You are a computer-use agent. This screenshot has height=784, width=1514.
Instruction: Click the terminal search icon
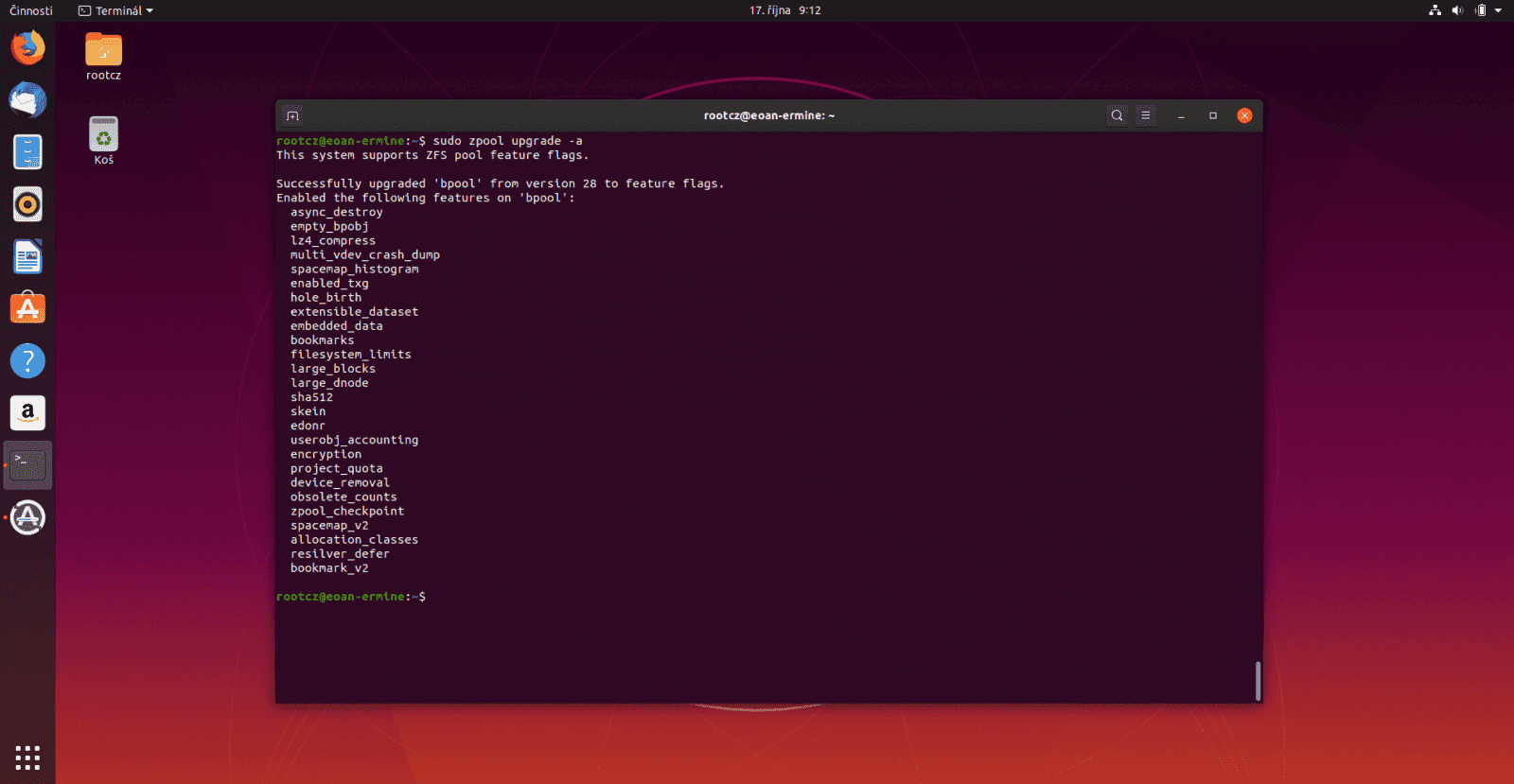[1117, 115]
